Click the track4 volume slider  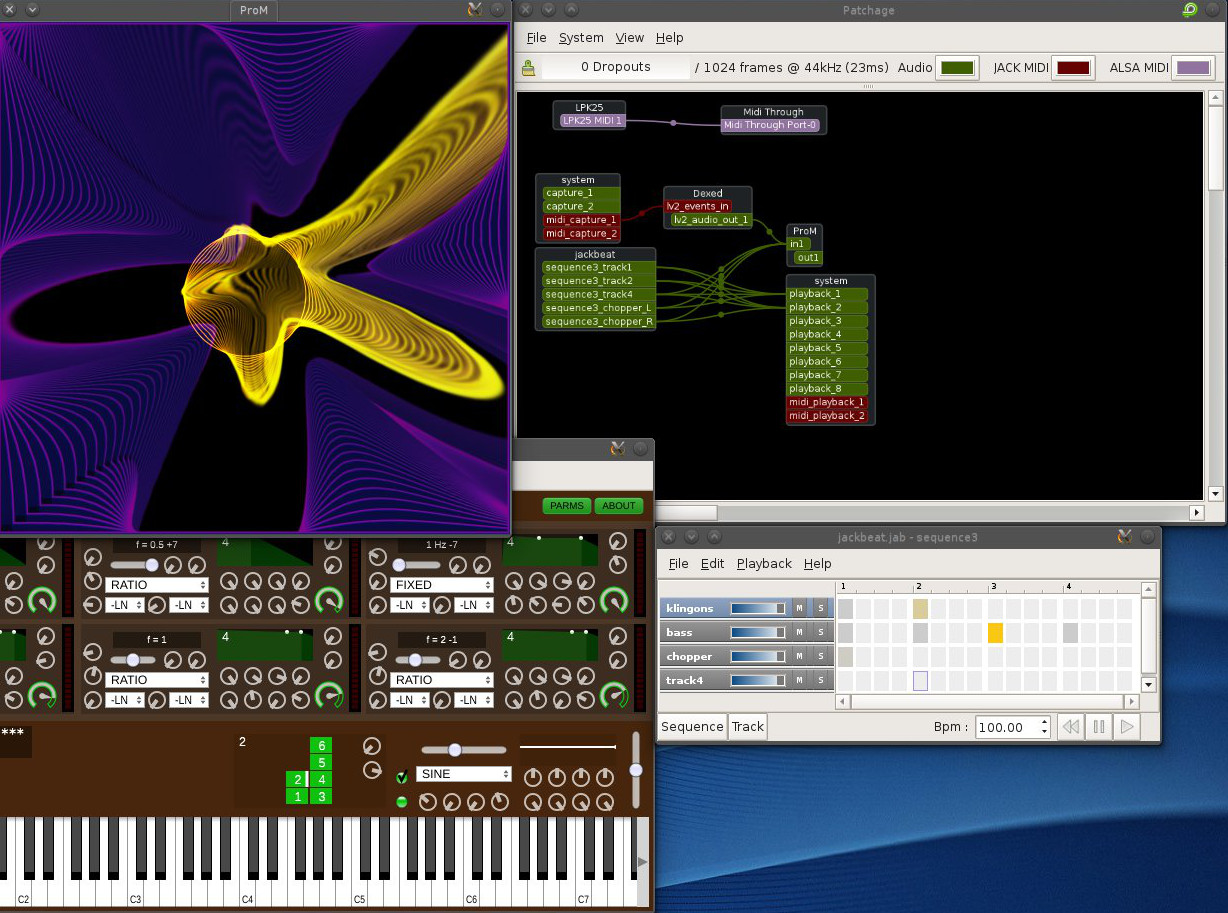pos(758,680)
